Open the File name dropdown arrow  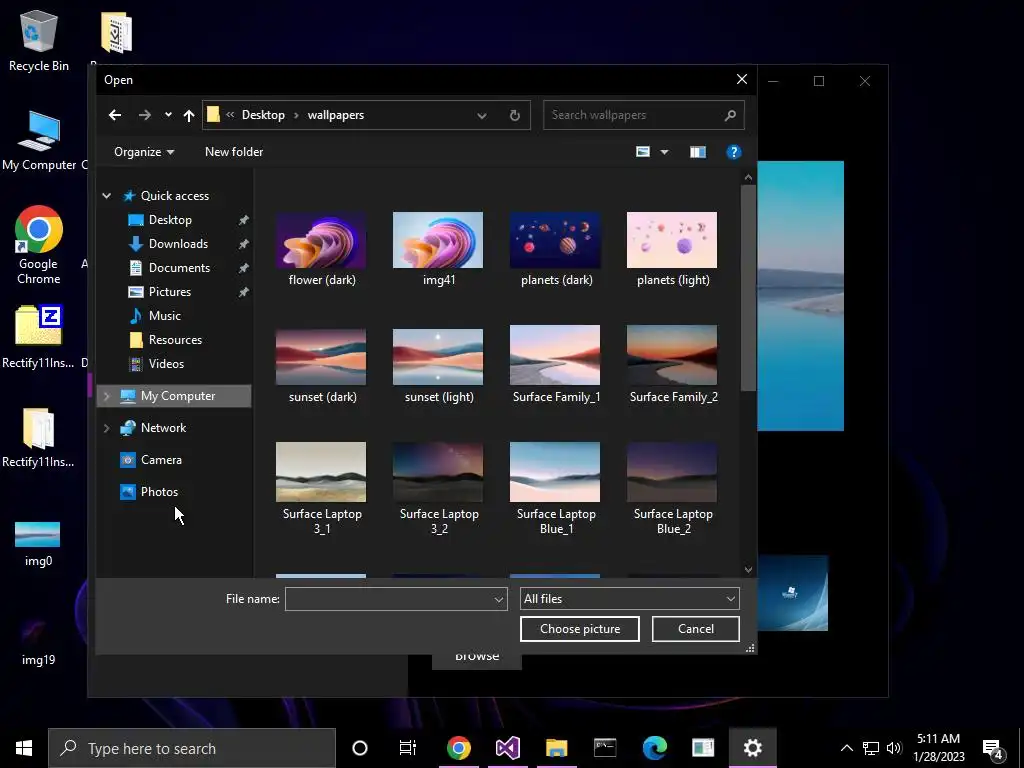pos(498,600)
